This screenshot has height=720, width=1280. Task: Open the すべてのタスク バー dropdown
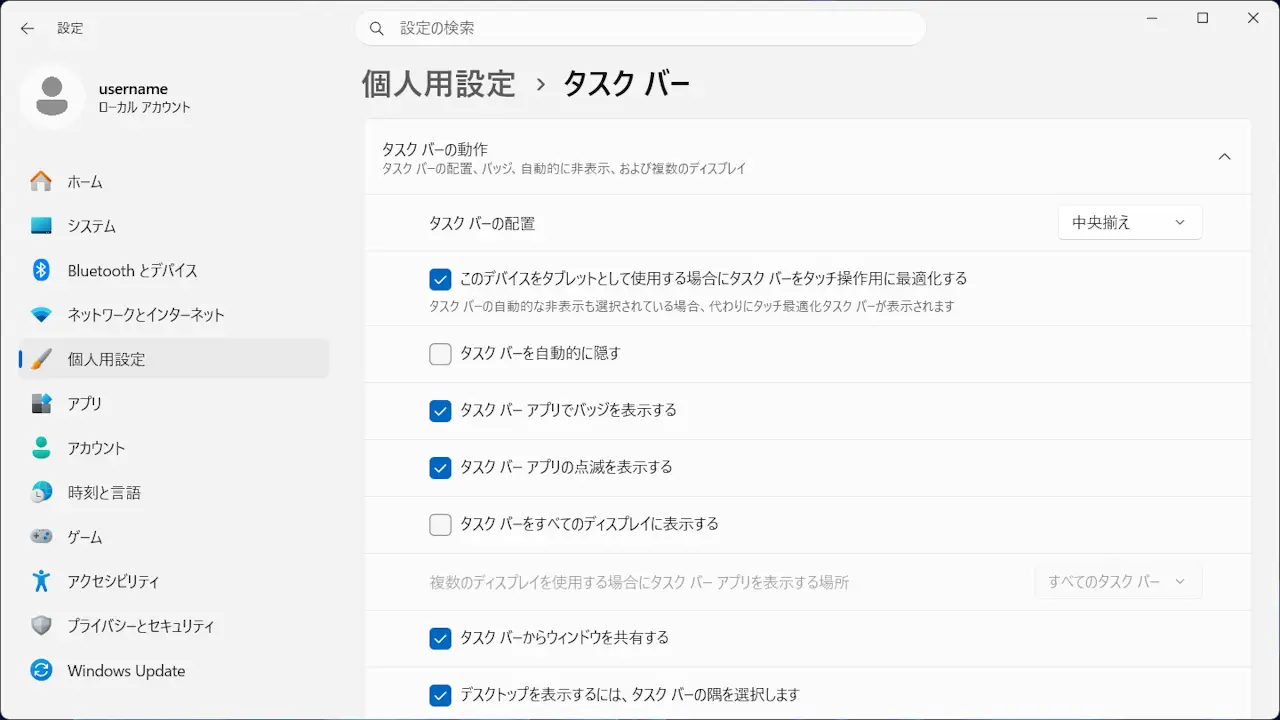(x=1117, y=581)
